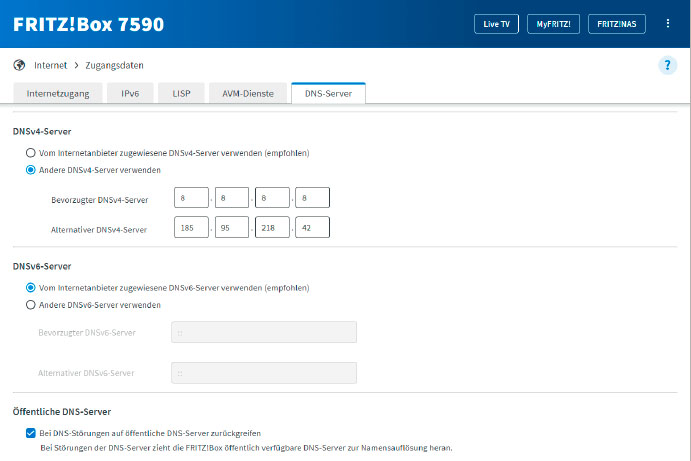Select Andere DNSv4-Server verwenden radio
Screen dimensions: 691x461
point(30,170)
